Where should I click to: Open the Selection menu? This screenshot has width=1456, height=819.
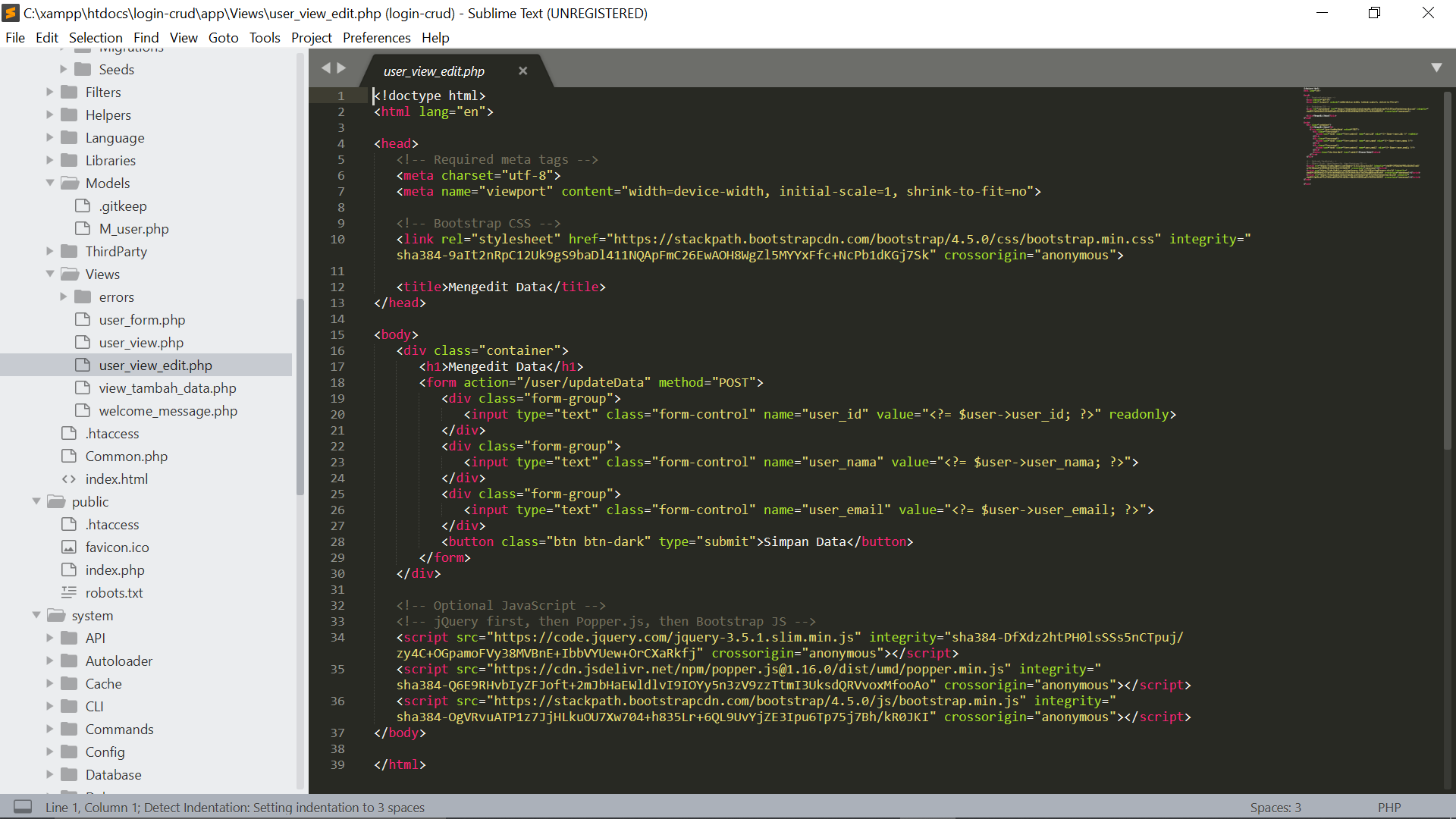point(96,37)
